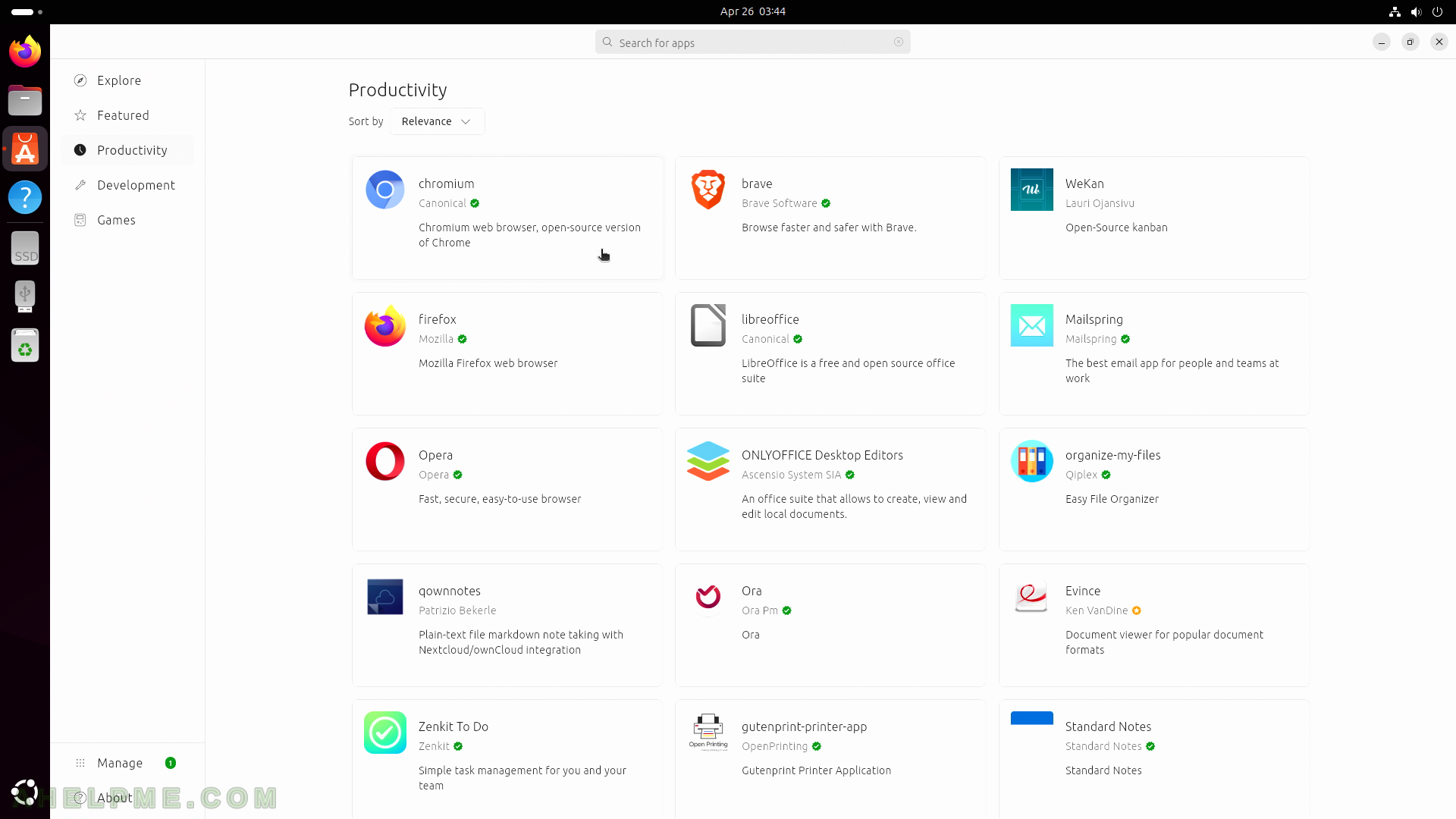Click the brave lion logo icon
The image size is (1456, 819).
click(708, 190)
